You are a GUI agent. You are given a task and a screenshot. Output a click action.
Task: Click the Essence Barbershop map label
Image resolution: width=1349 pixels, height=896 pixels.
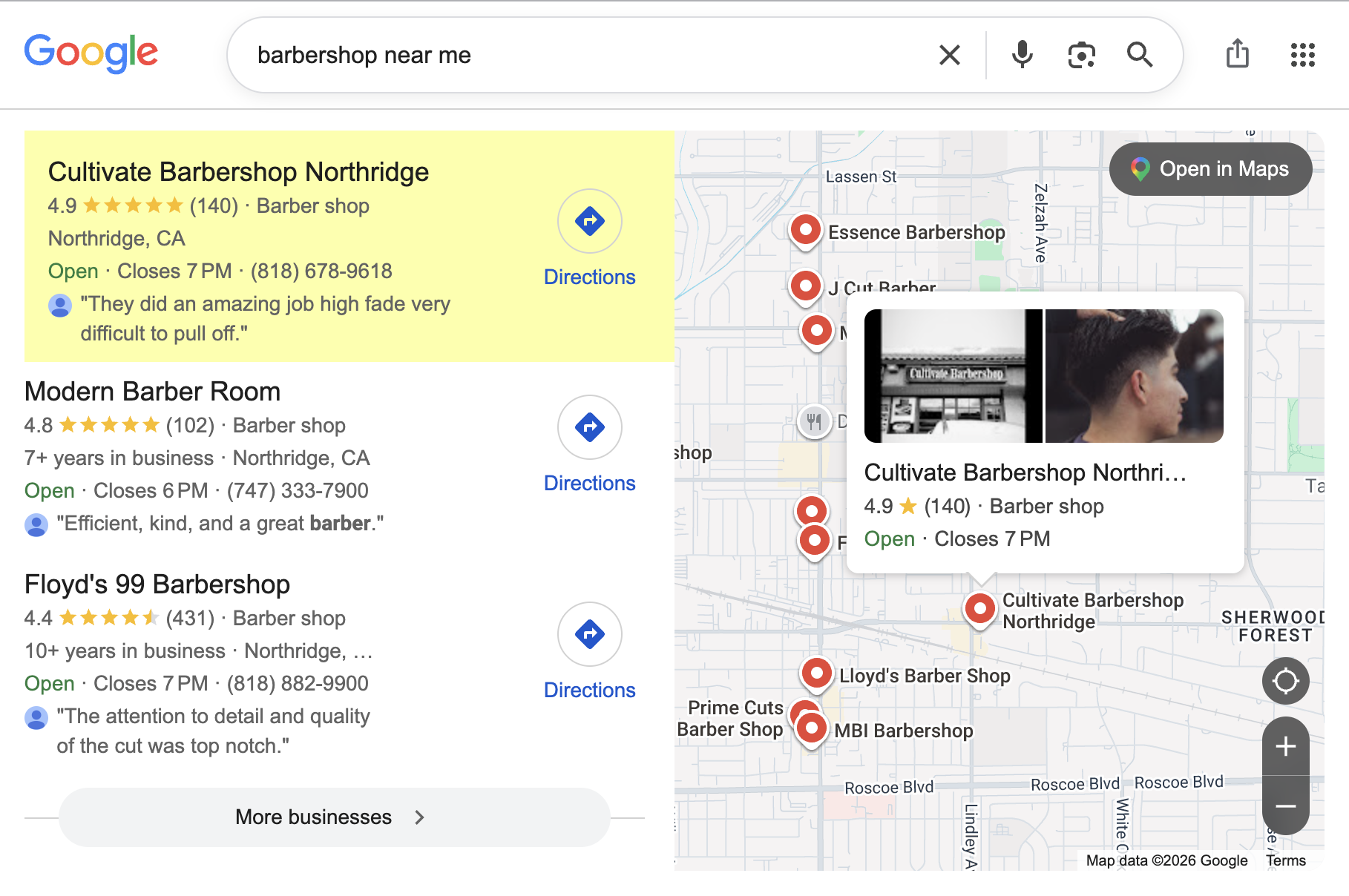tap(916, 233)
